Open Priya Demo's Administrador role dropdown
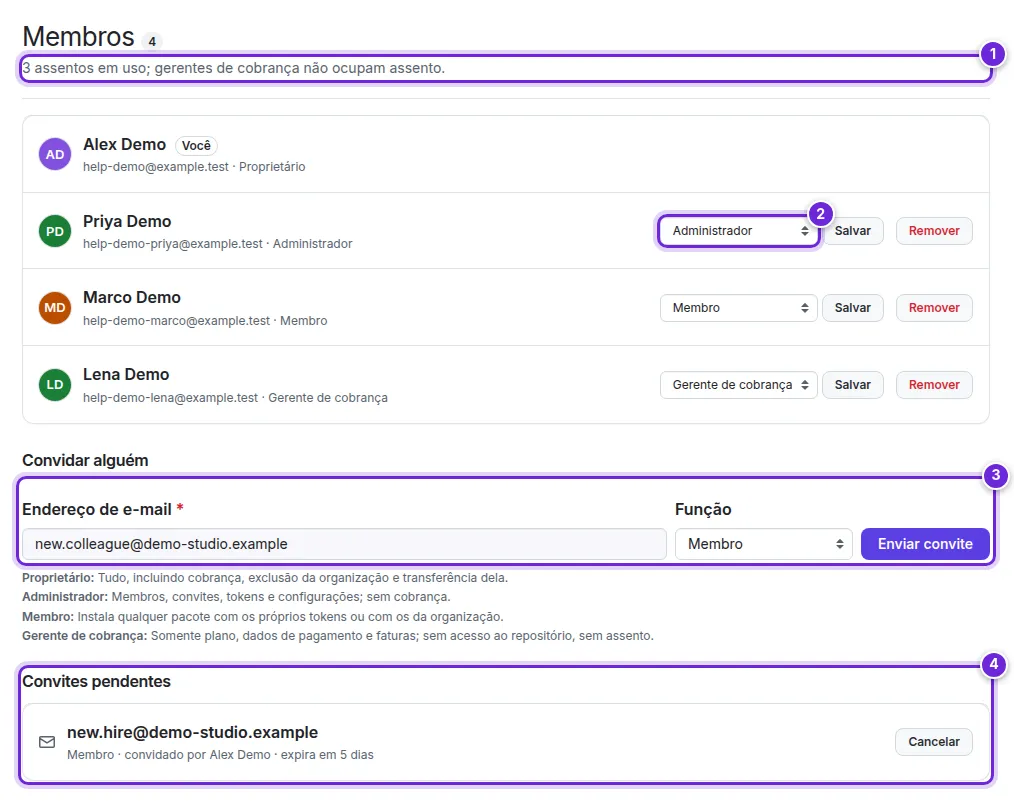The image size is (1014, 801). [x=739, y=231]
